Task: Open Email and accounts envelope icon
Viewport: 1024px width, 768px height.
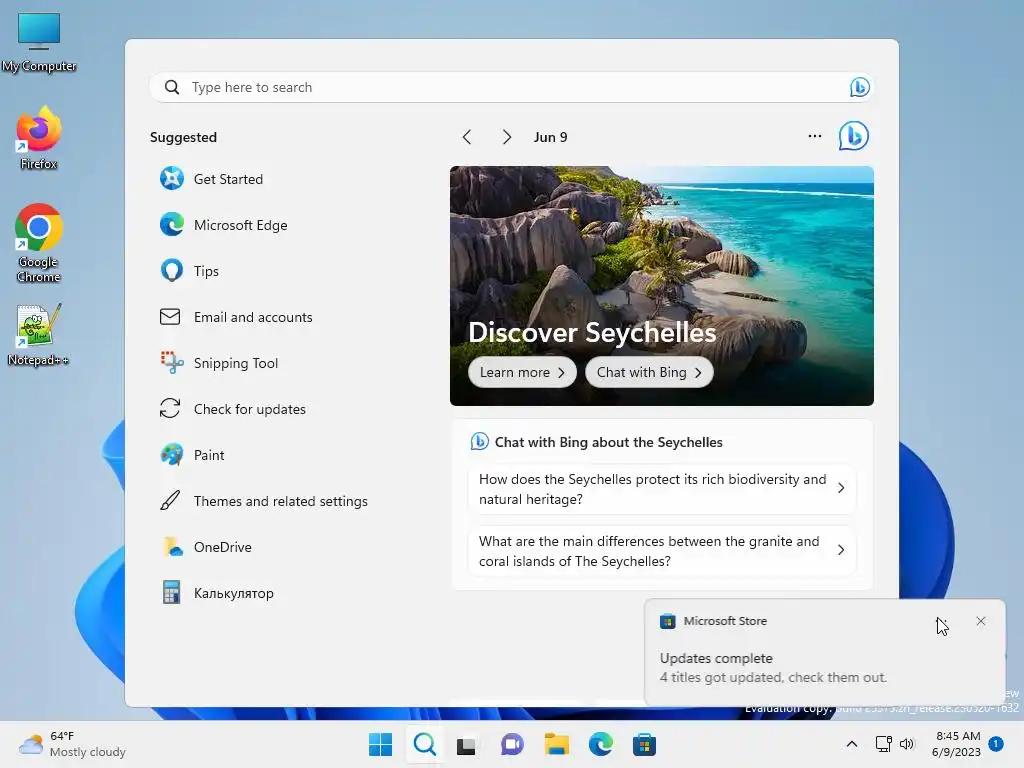Action: coord(170,317)
